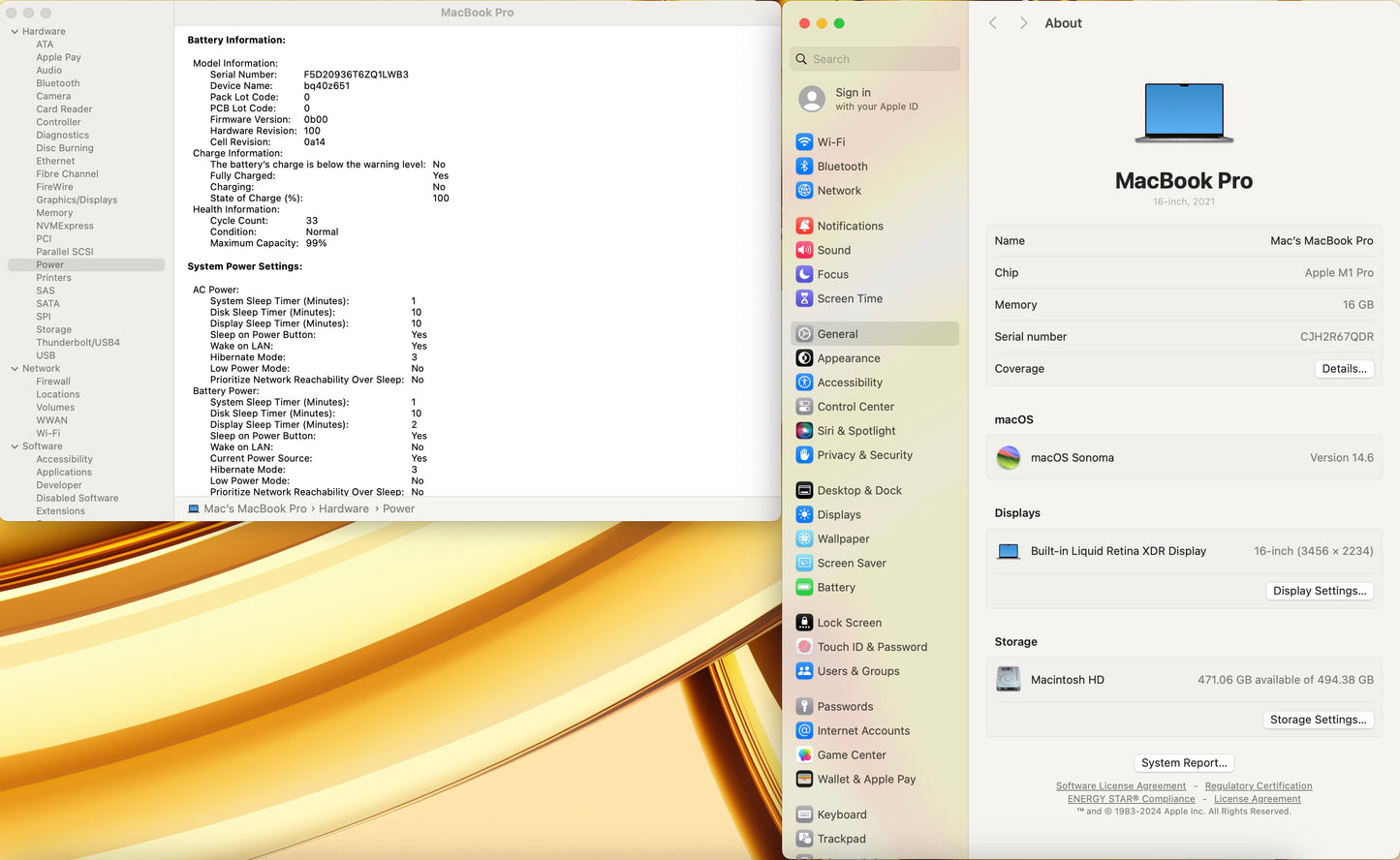Viewport: 1400px width, 860px height.
Task: Go back with the left chevron in Settings
Action: pos(992,23)
